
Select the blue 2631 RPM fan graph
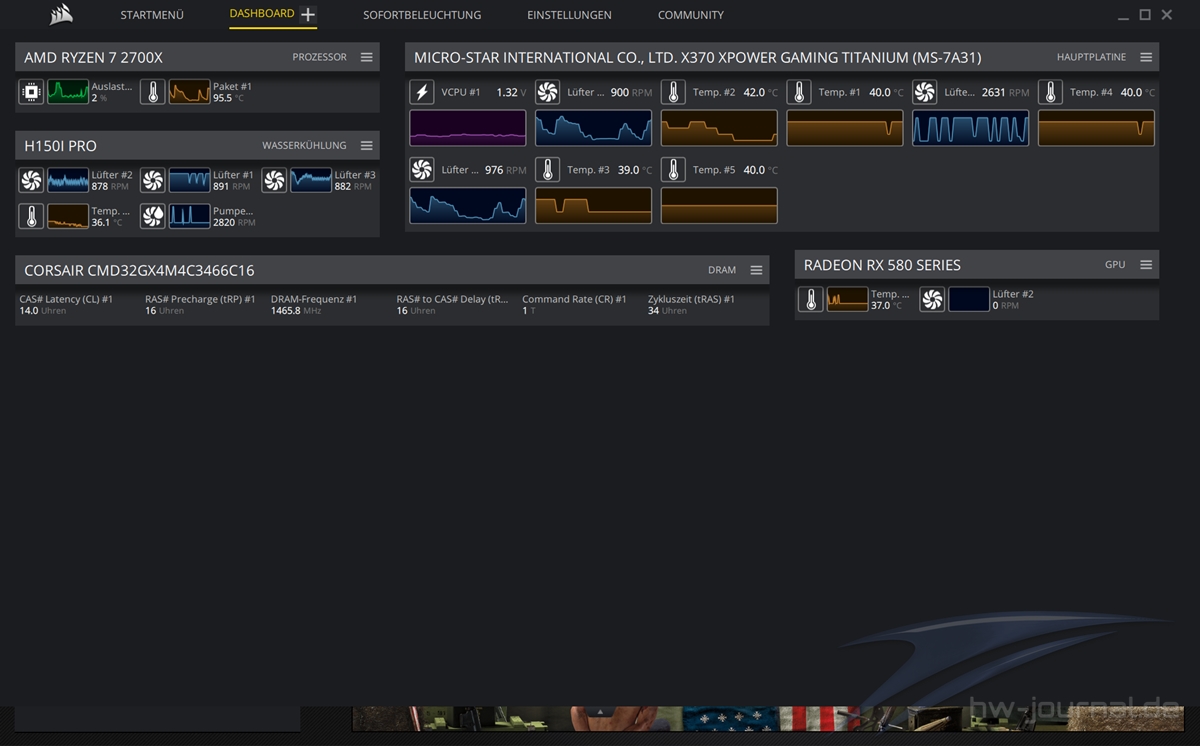click(970, 128)
